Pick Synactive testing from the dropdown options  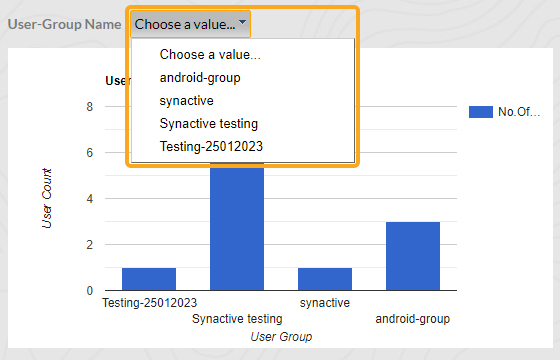(209, 124)
